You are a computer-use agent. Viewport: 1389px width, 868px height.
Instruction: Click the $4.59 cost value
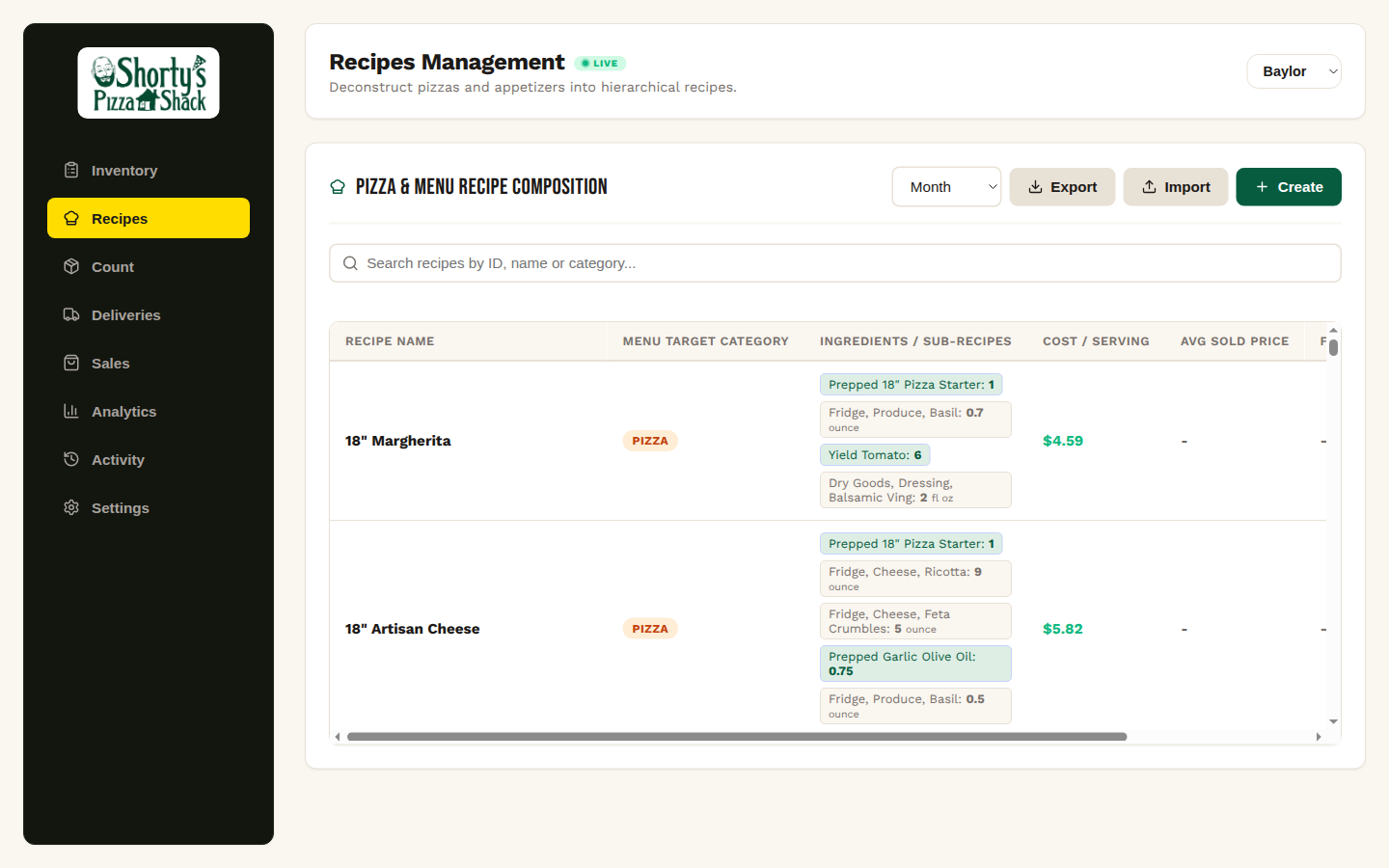tap(1063, 441)
